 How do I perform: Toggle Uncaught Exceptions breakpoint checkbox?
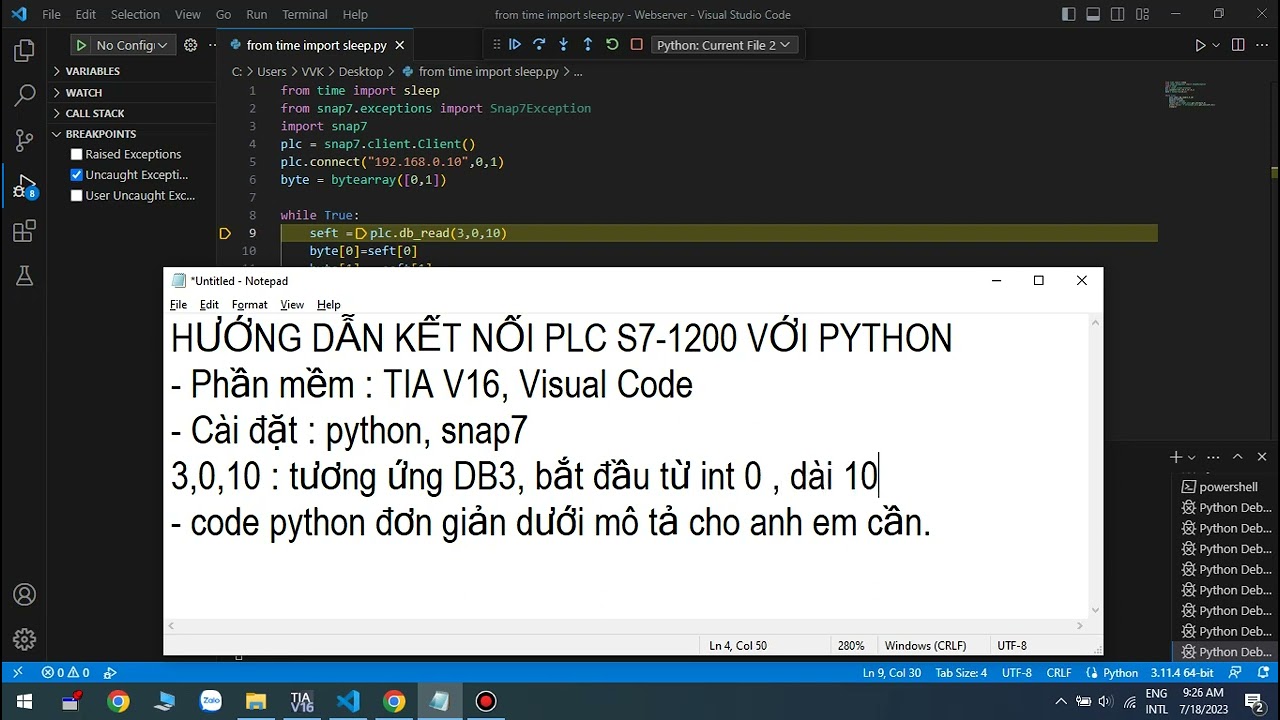[76, 175]
